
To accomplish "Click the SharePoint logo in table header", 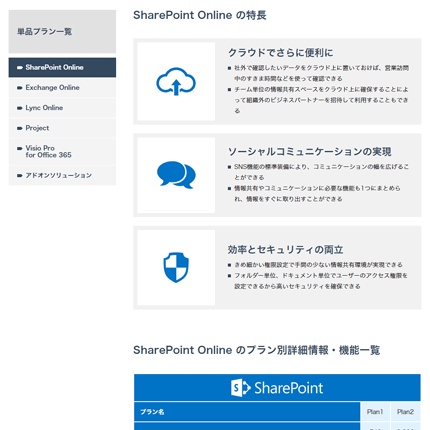I will pyautogui.click(x=277, y=388).
